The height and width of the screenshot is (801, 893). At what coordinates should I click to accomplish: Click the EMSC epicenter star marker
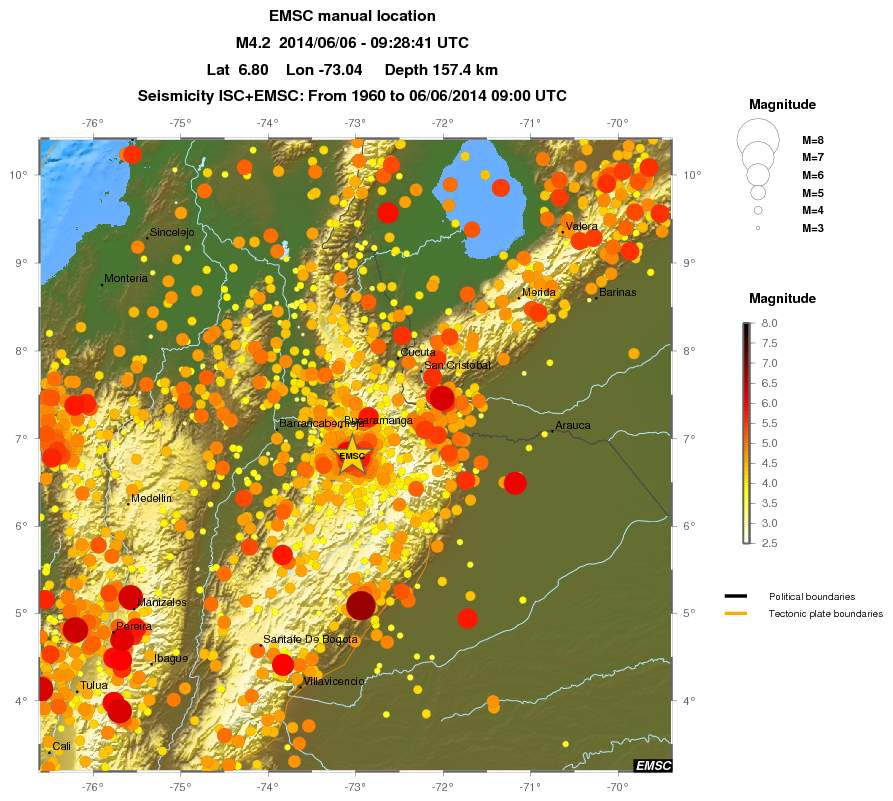click(352, 455)
